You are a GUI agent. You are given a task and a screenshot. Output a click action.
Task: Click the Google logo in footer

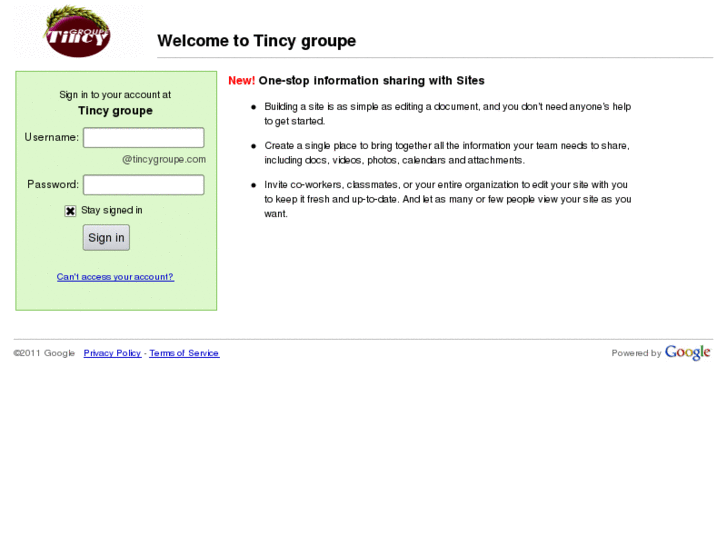tap(688, 353)
